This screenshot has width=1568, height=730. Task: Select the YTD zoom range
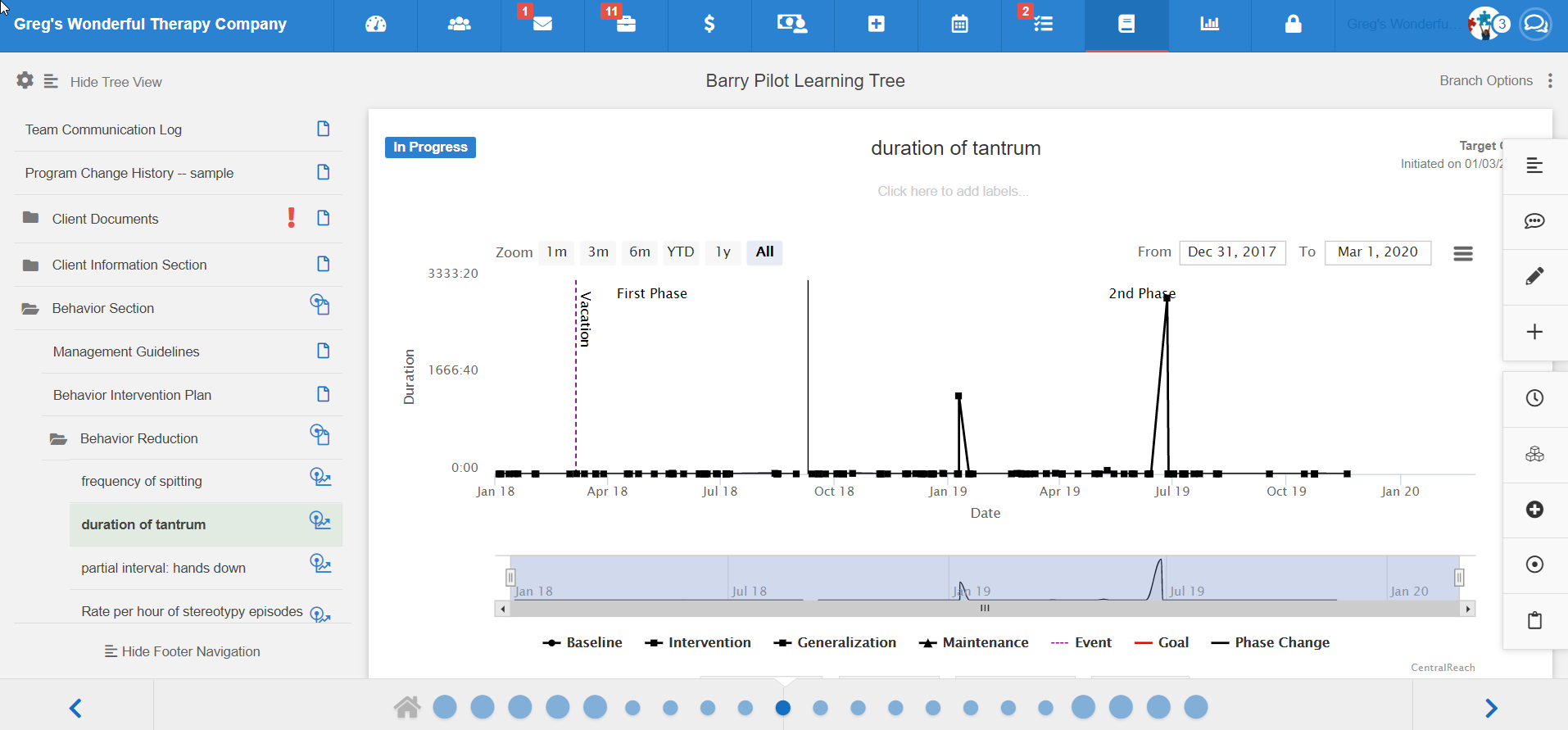coord(680,252)
